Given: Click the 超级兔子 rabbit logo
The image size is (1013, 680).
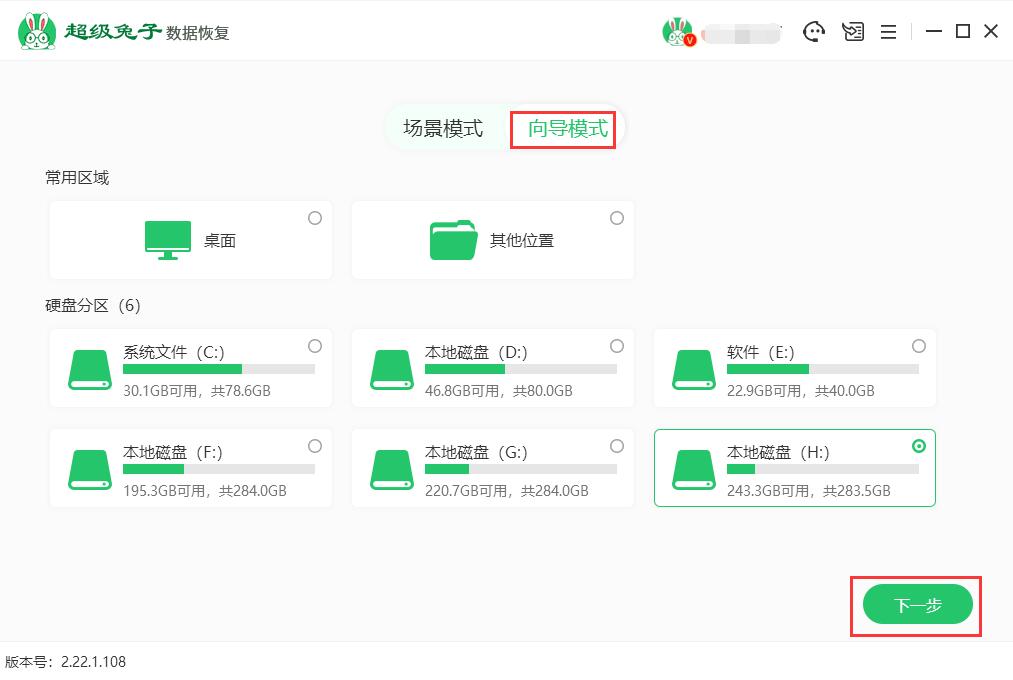Looking at the screenshot, I should (x=35, y=31).
